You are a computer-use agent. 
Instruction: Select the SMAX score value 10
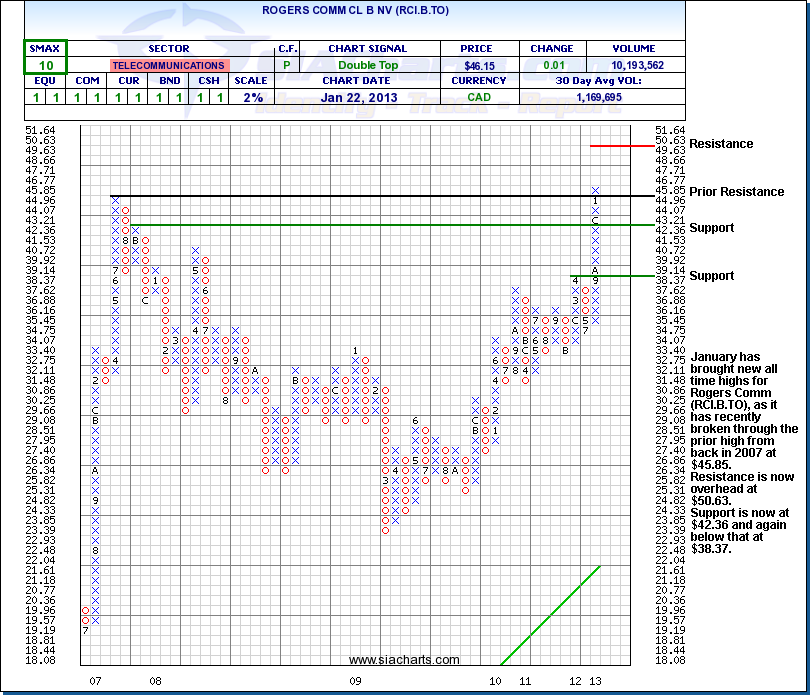coord(46,65)
